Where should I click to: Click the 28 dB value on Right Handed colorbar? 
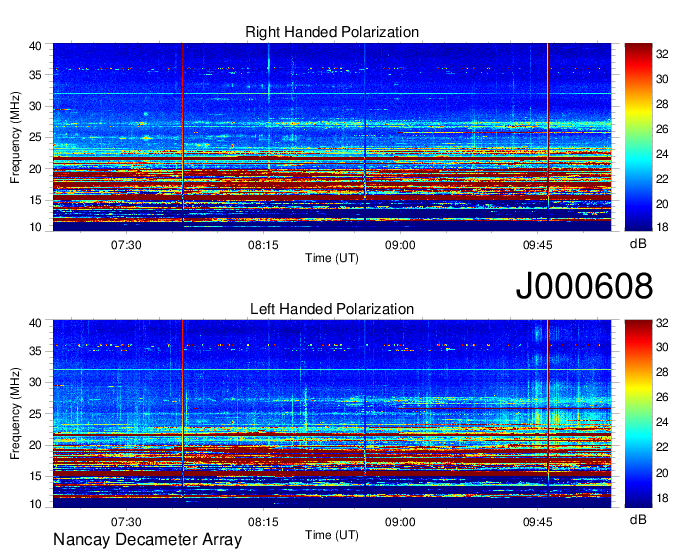[662, 104]
